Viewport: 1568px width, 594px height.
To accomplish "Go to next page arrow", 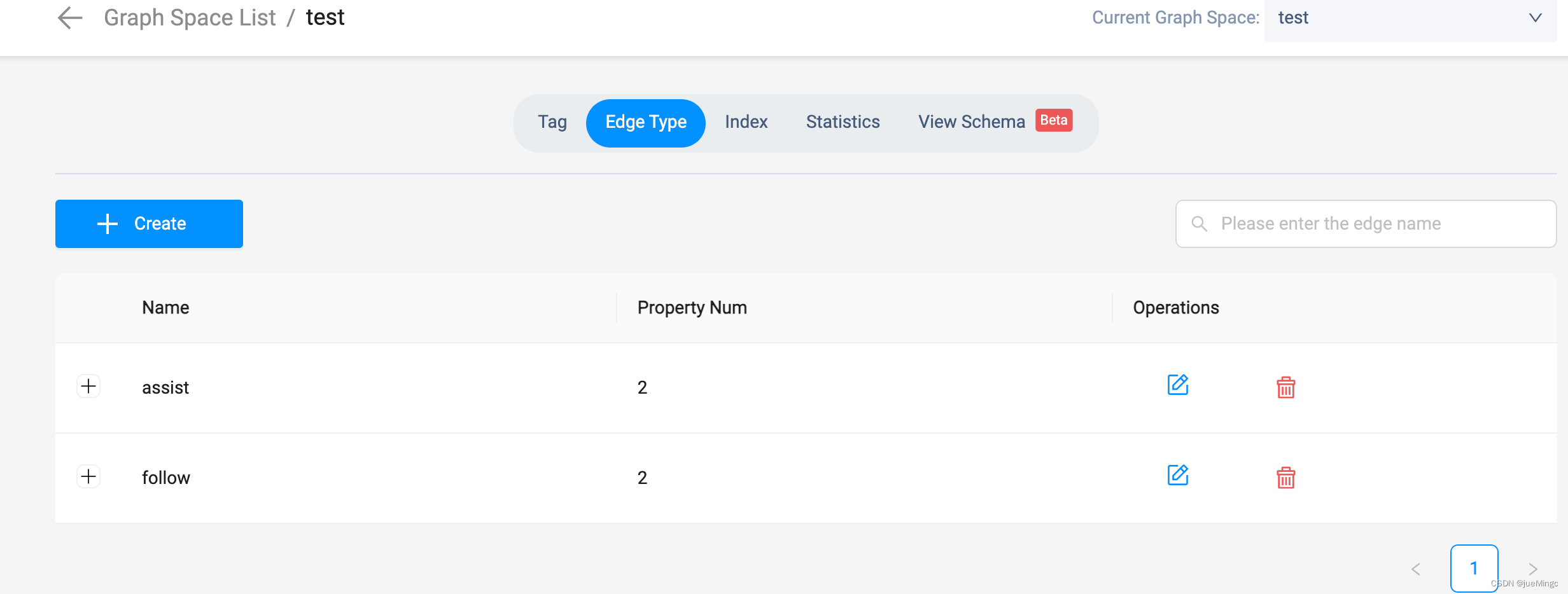I will tap(1533, 569).
